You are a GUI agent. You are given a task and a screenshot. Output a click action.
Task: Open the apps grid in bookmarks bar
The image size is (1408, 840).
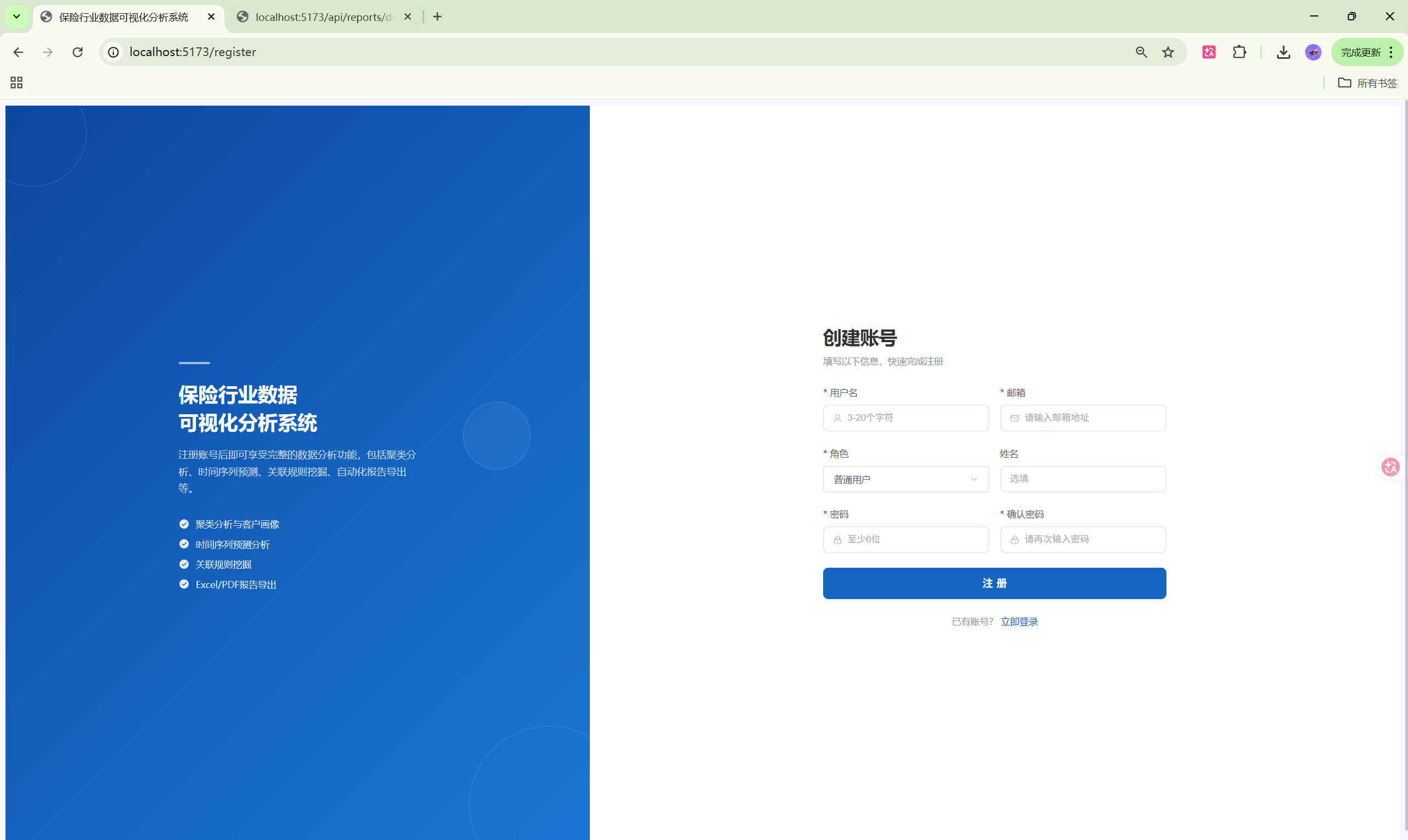(x=17, y=83)
